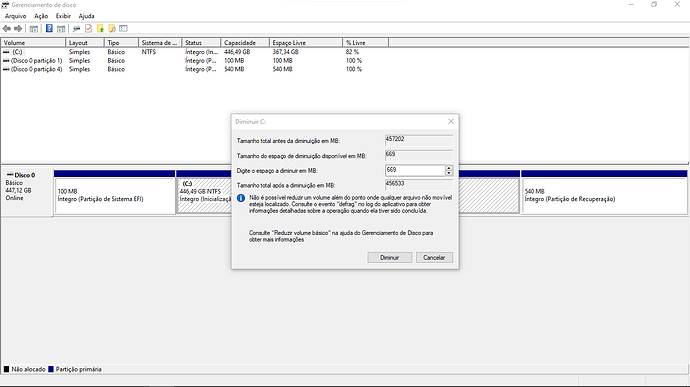Close the Diminuir C: dialog

pyautogui.click(x=451, y=122)
